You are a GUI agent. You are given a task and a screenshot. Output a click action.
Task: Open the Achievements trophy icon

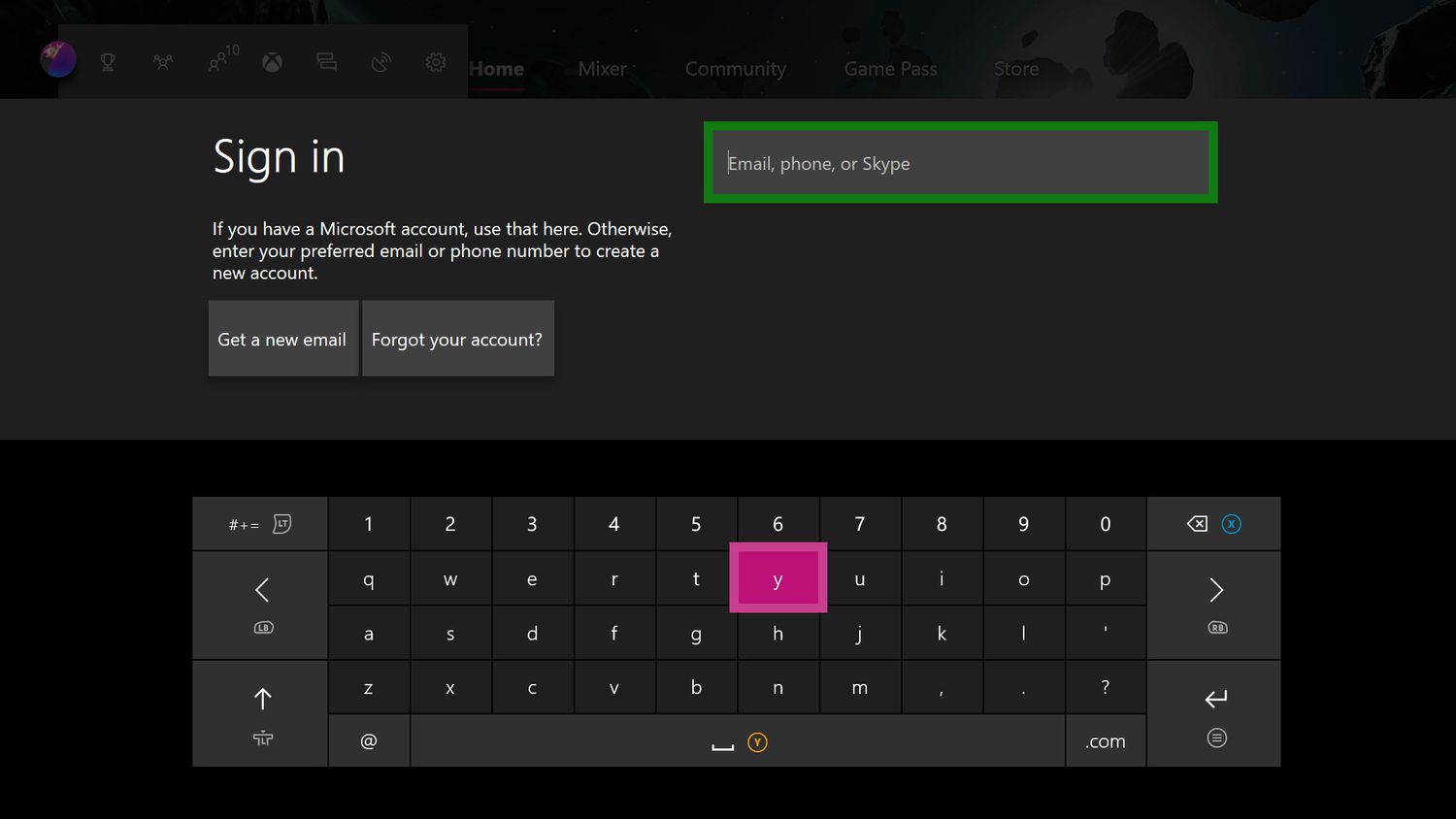[x=108, y=63]
